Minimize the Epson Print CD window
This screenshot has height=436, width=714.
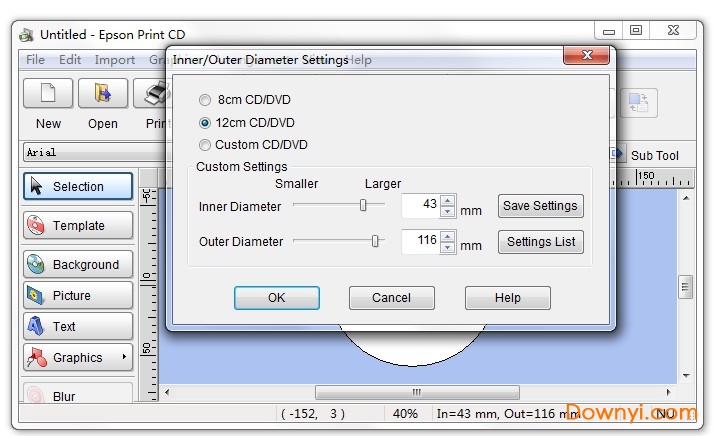pyautogui.click(x=609, y=31)
